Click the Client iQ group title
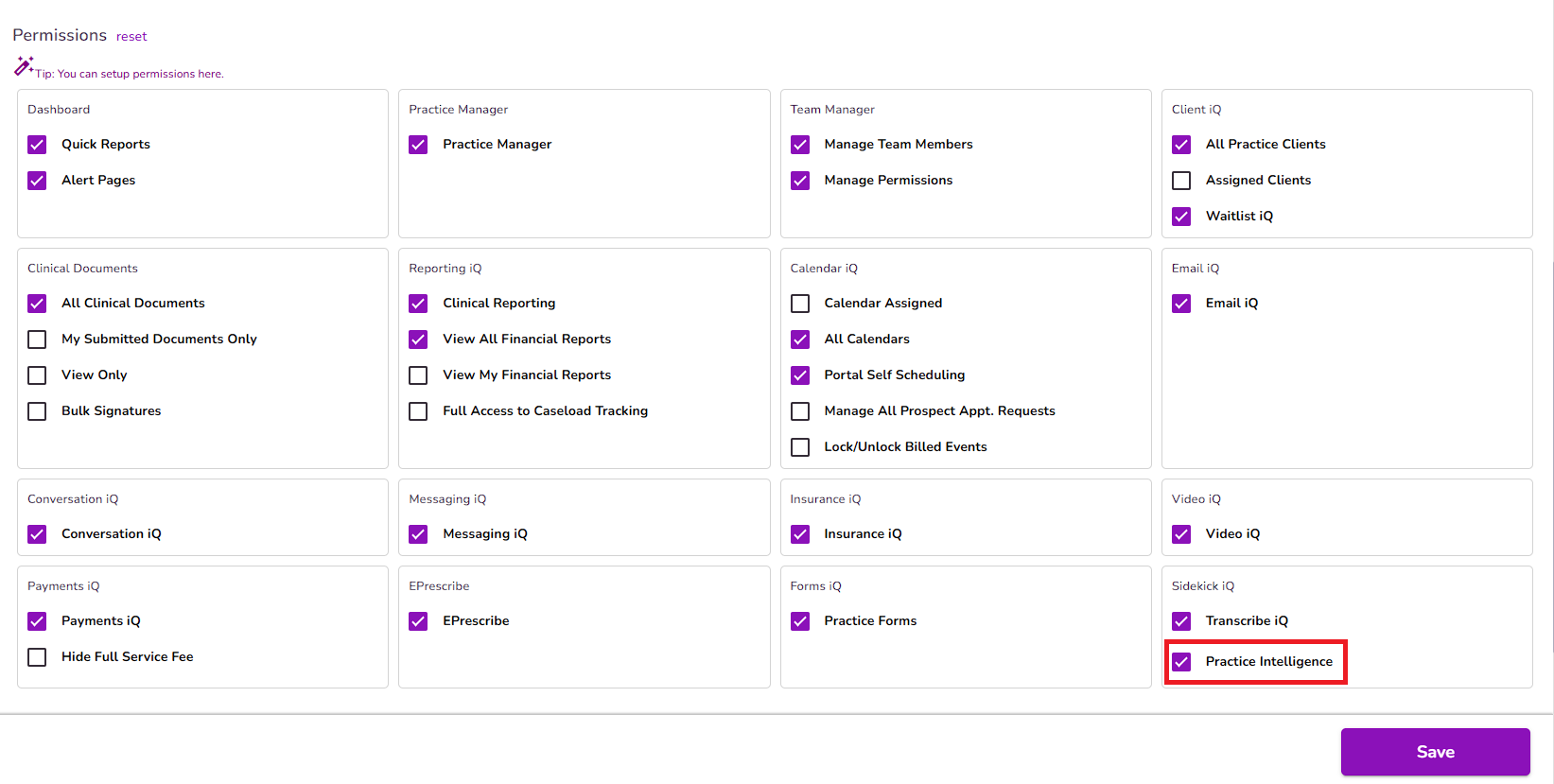 tap(1196, 110)
